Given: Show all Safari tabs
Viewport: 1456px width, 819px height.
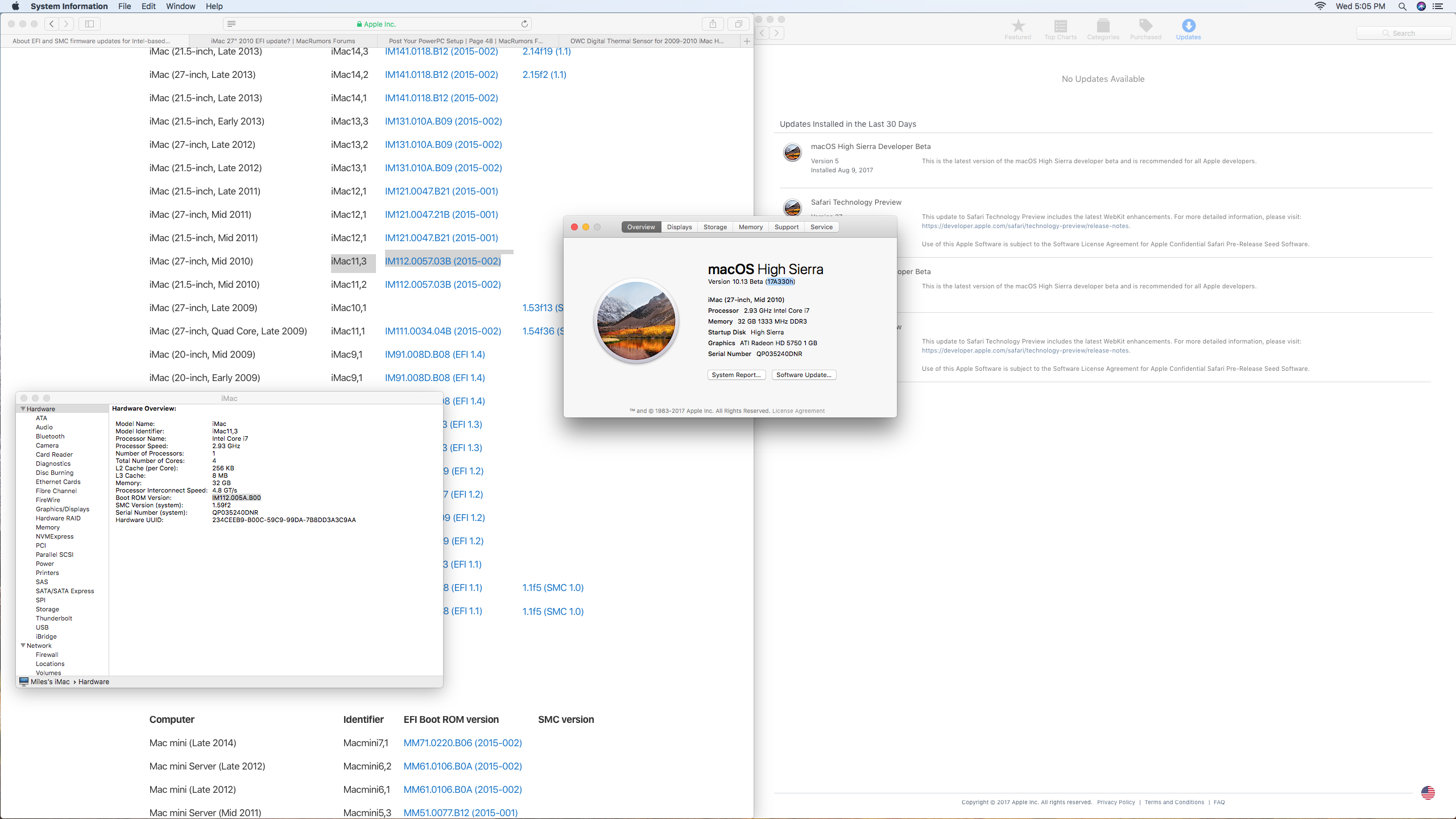Looking at the screenshot, I should 738,24.
